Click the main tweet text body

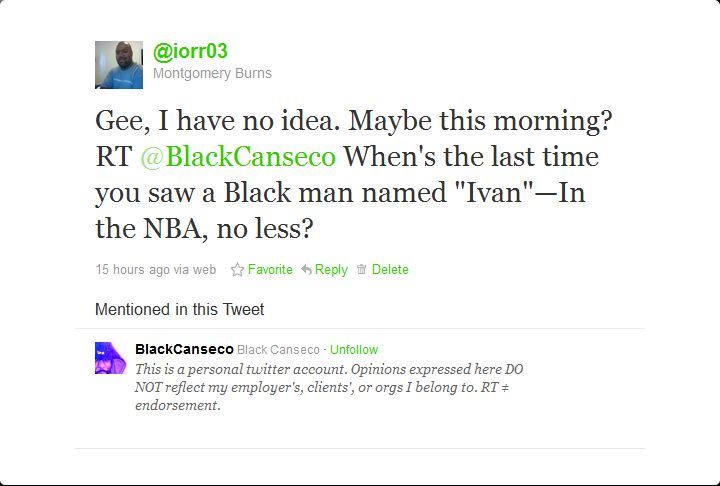pyautogui.click(x=354, y=175)
